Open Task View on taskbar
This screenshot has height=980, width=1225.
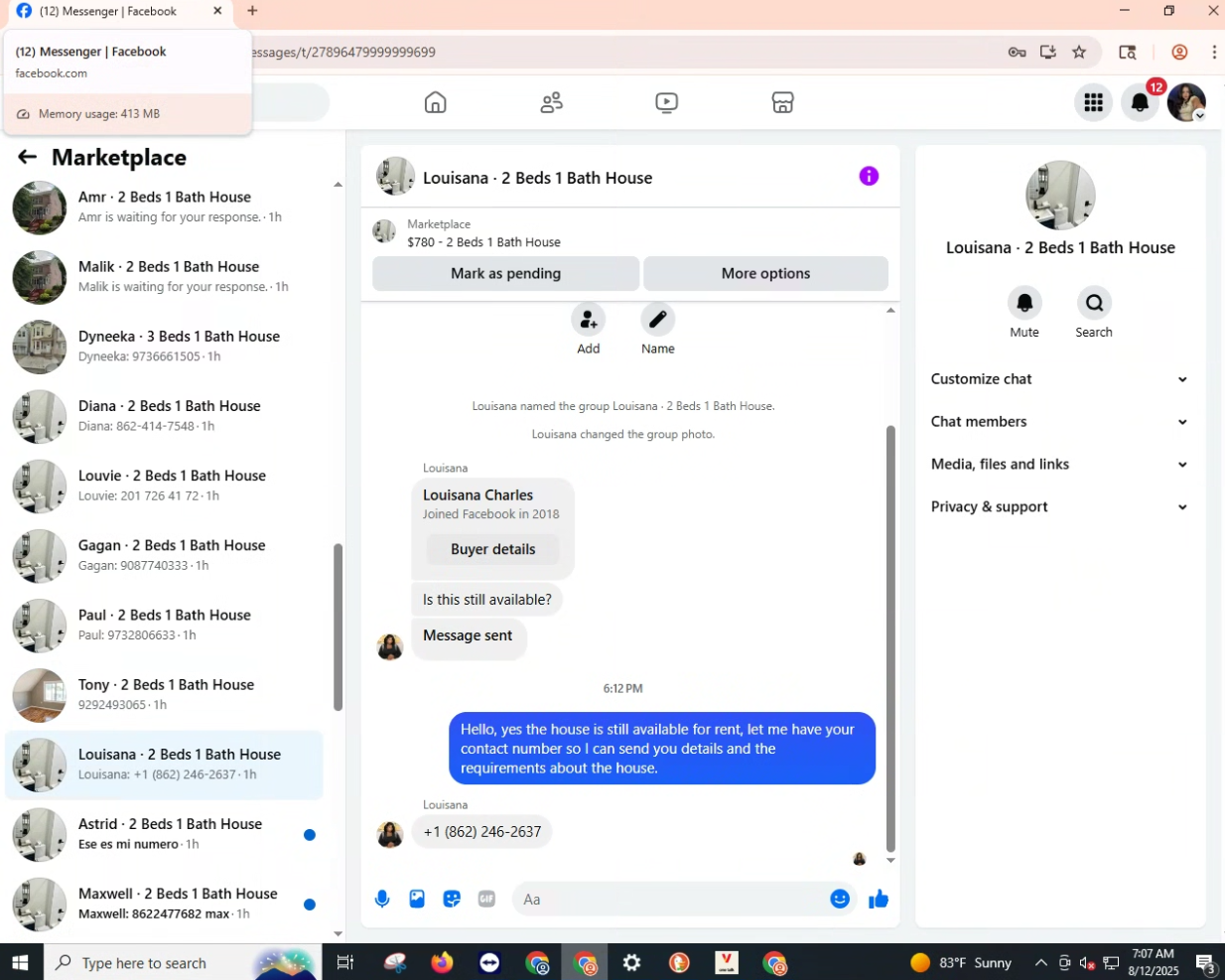345,962
